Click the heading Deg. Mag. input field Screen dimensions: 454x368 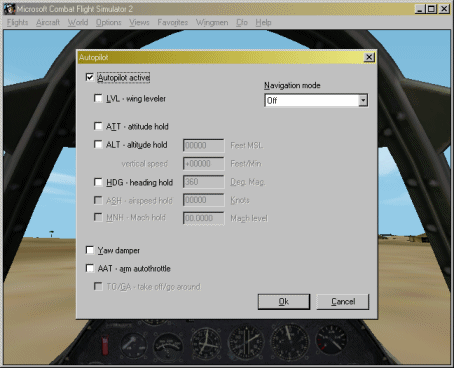coord(203,182)
